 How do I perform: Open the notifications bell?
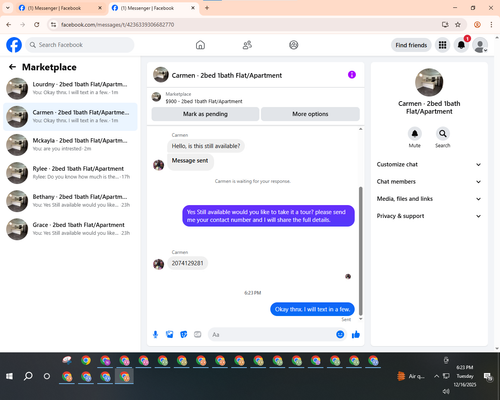tap(461, 45)
